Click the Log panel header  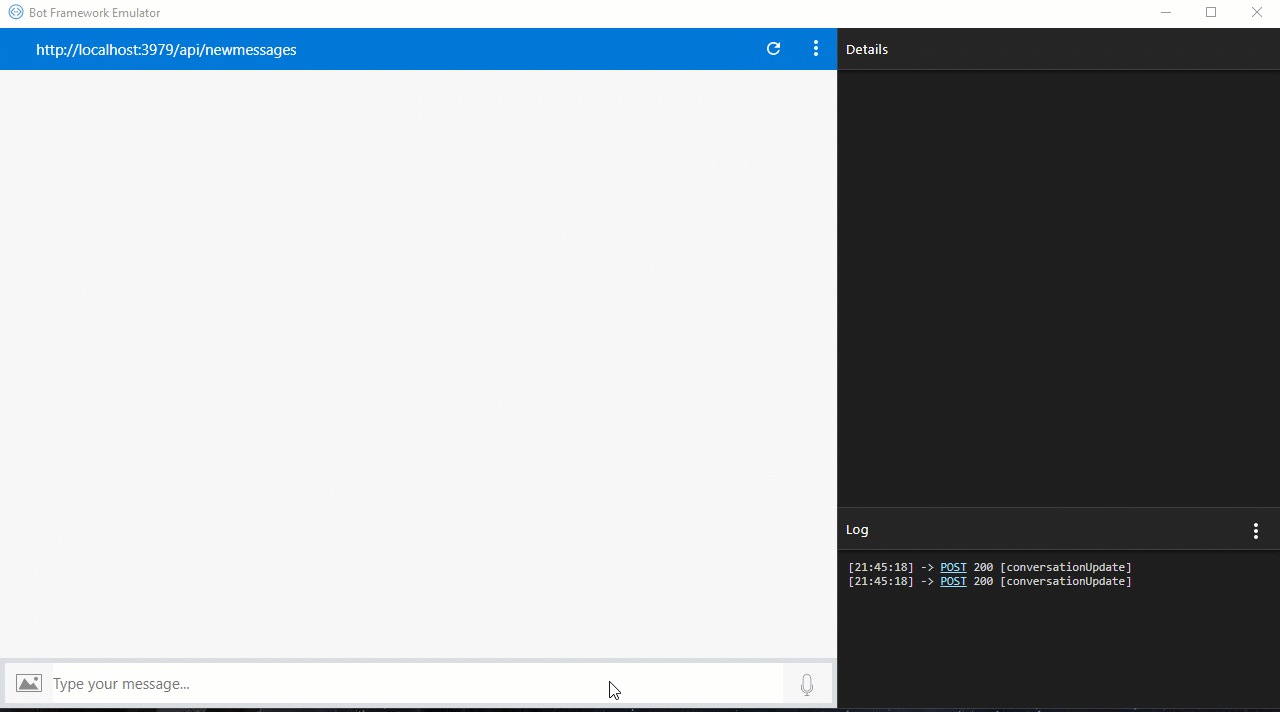pyautogui.click(x=857, y=529)
